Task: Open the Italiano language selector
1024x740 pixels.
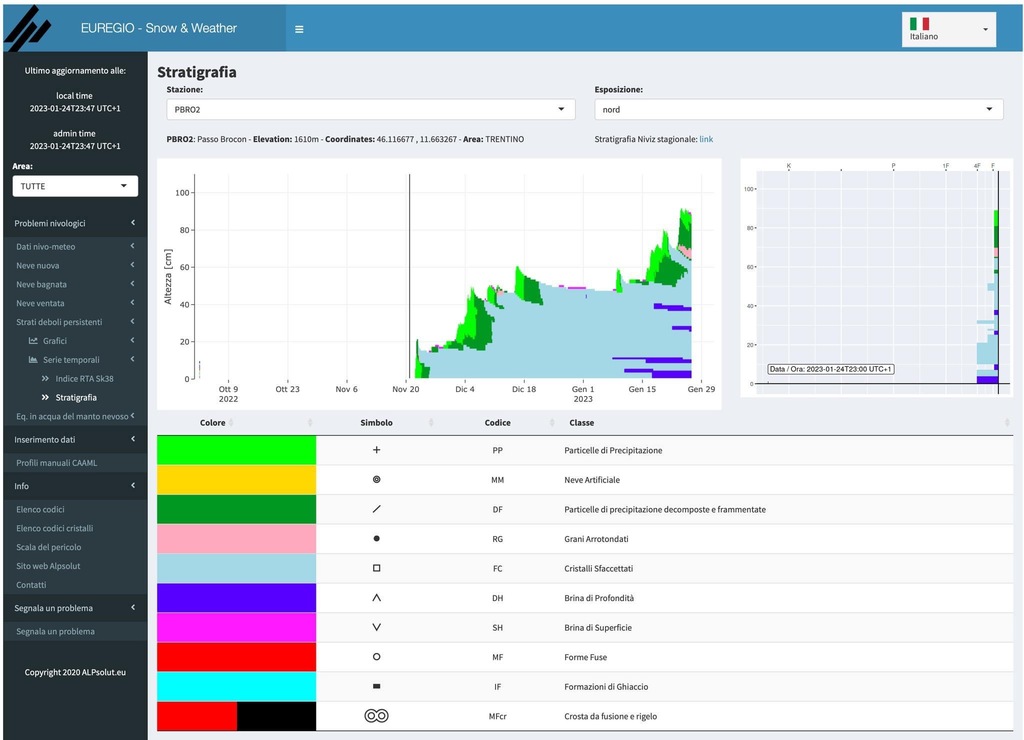Action: click(x=949, y=30)
